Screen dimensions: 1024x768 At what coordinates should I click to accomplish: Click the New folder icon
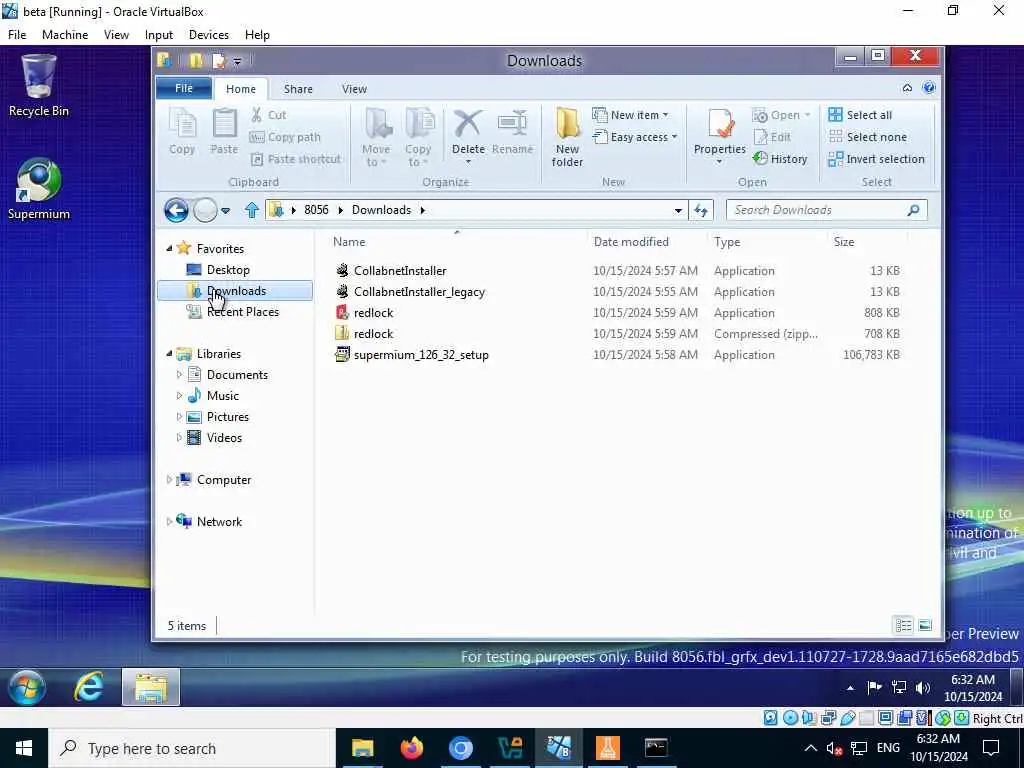(567, 123)
